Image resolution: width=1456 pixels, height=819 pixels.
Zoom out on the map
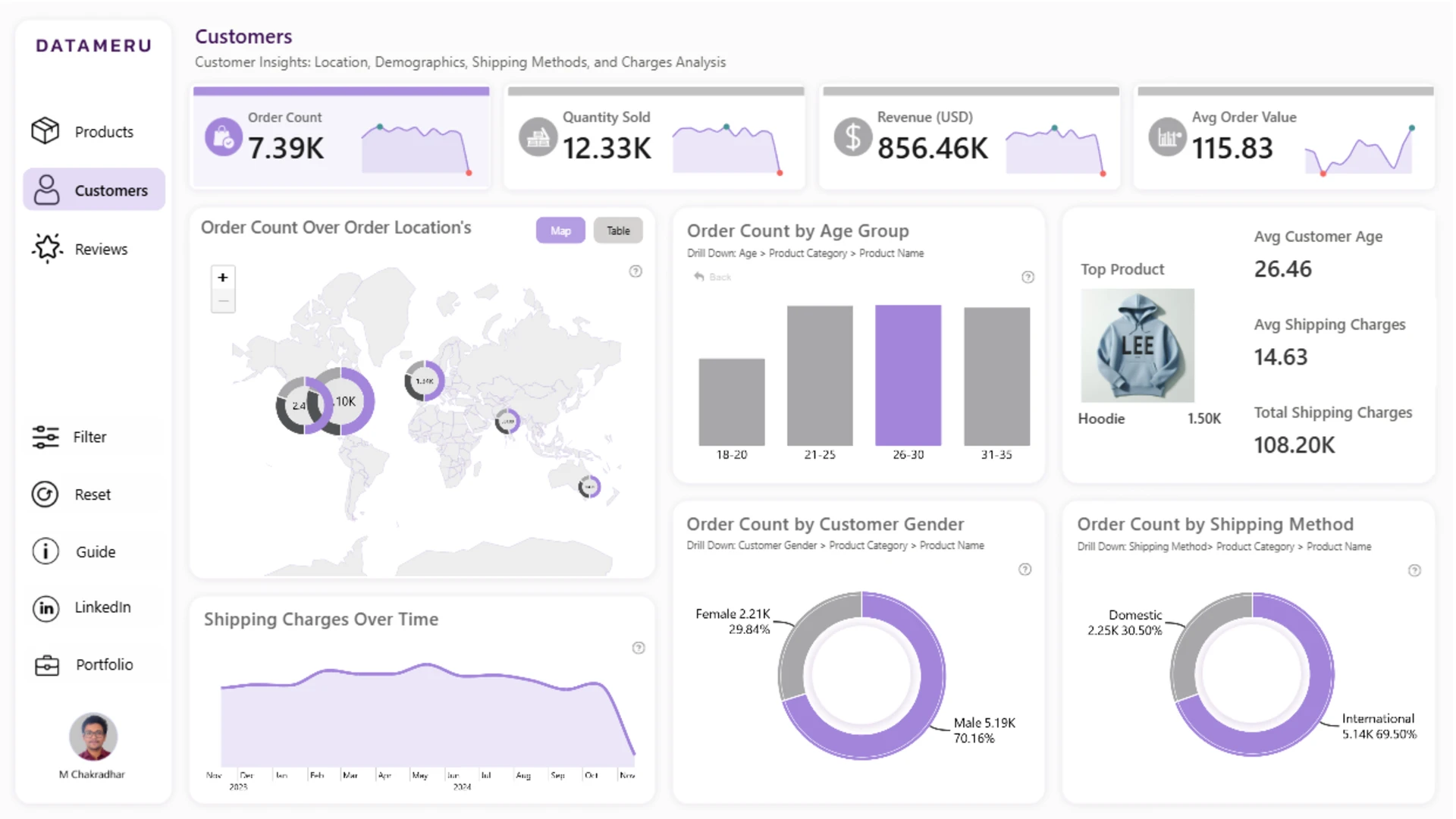click(x=223, y=301)
